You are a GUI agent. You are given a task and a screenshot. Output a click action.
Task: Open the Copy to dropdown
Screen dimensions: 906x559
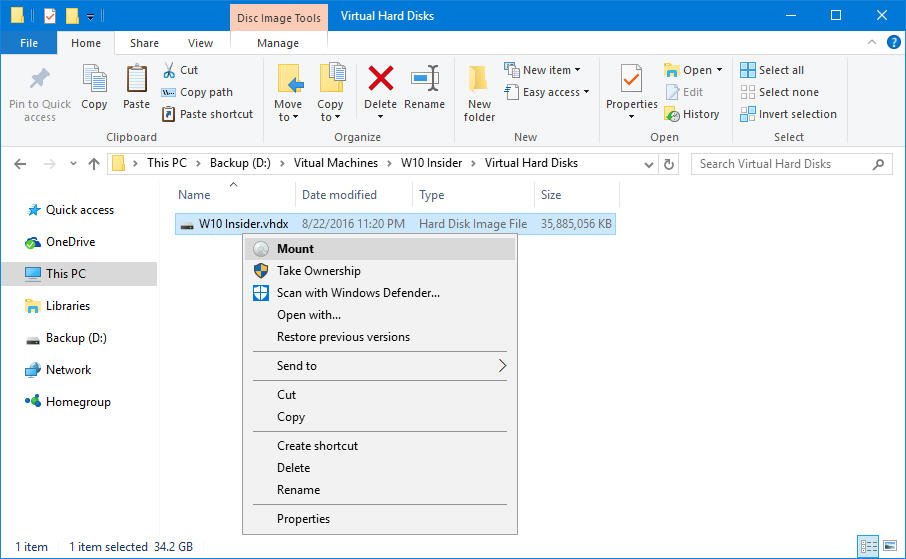(x=330, y=110)
